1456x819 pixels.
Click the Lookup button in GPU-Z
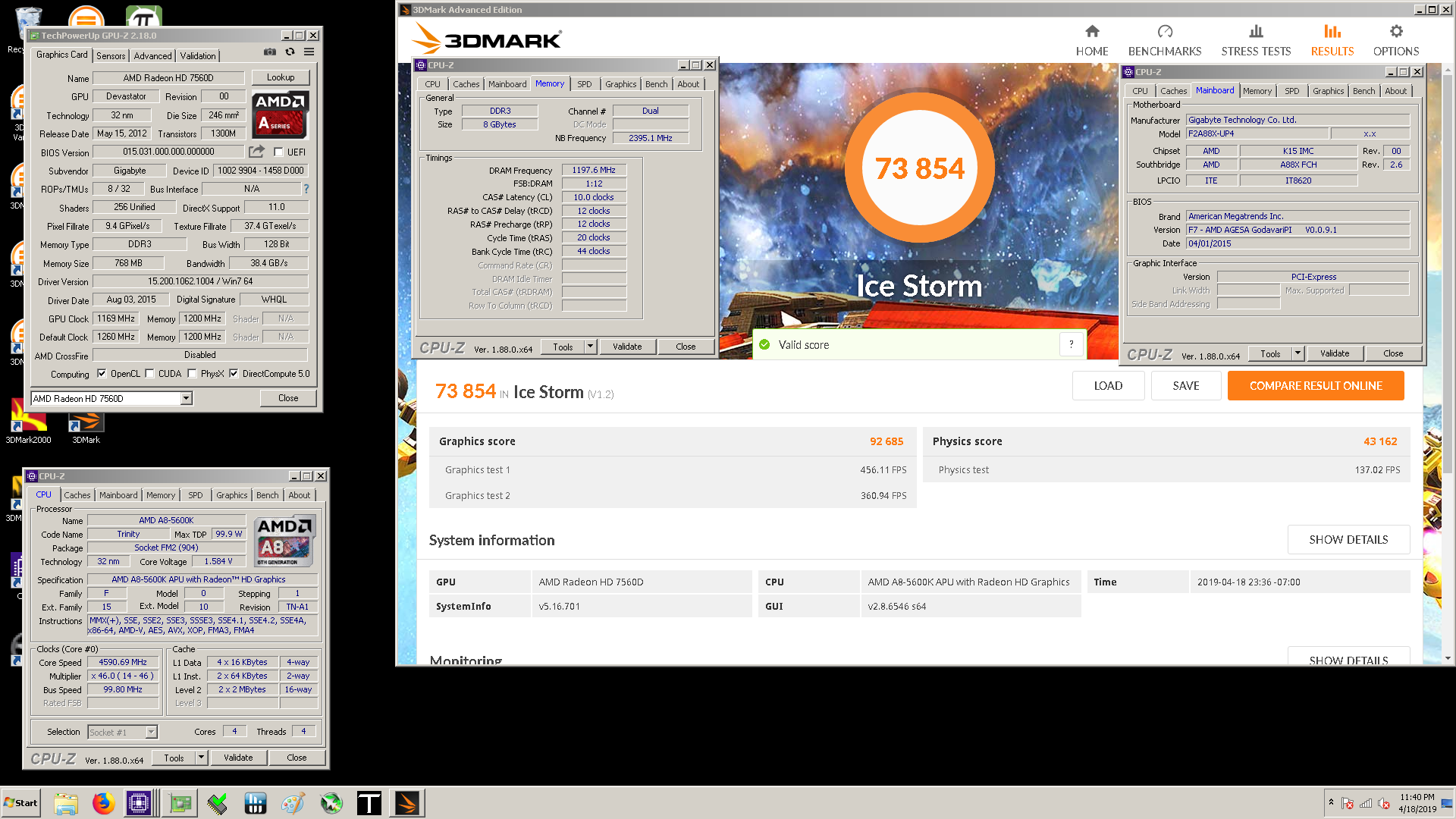(x=281, y=77)
